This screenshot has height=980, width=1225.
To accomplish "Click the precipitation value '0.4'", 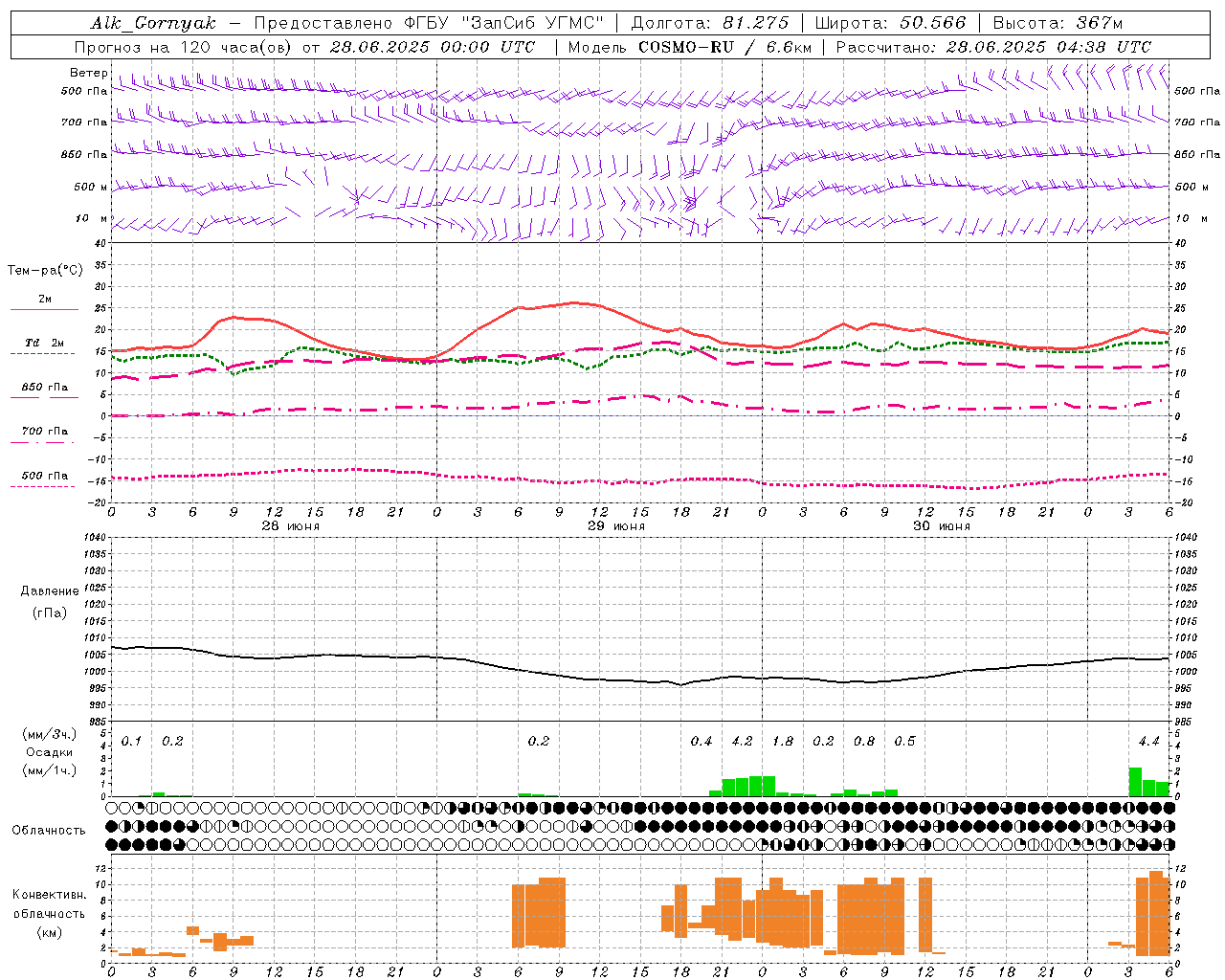I will click(x=702, y=742).
